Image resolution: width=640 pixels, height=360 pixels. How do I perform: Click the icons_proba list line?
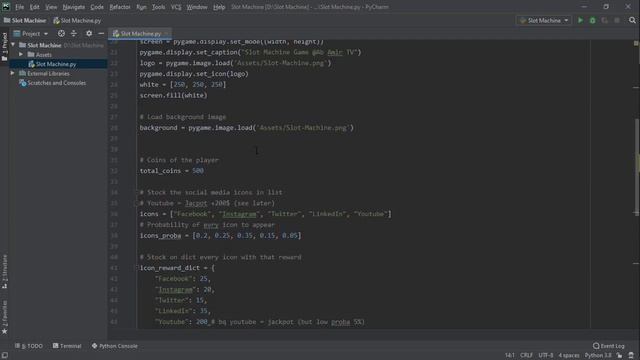tap(220, 236)
